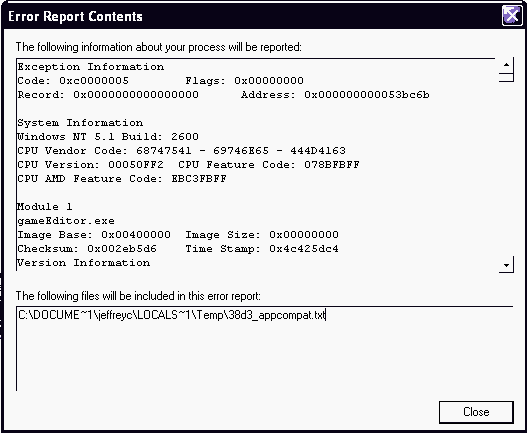
Task: Click the gameEditor.exe module name
Action: [66, 221]
